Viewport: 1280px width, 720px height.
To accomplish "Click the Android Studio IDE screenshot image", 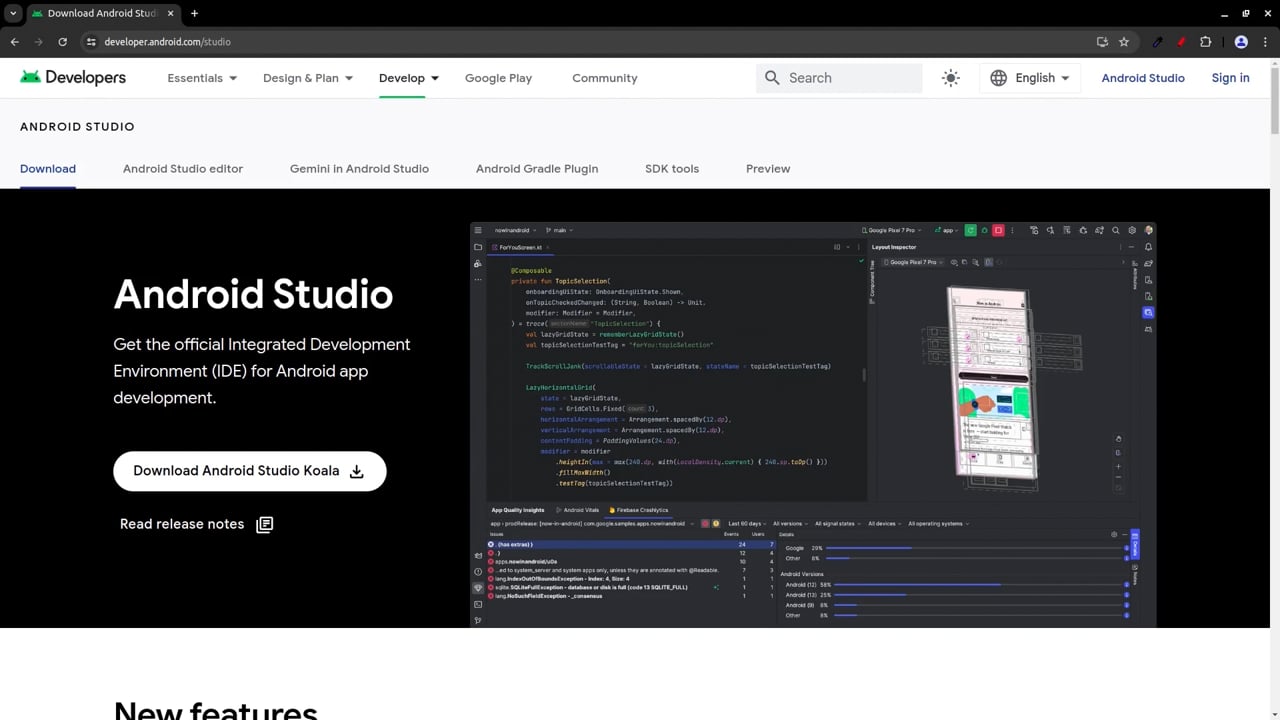I will coord(813,425).
